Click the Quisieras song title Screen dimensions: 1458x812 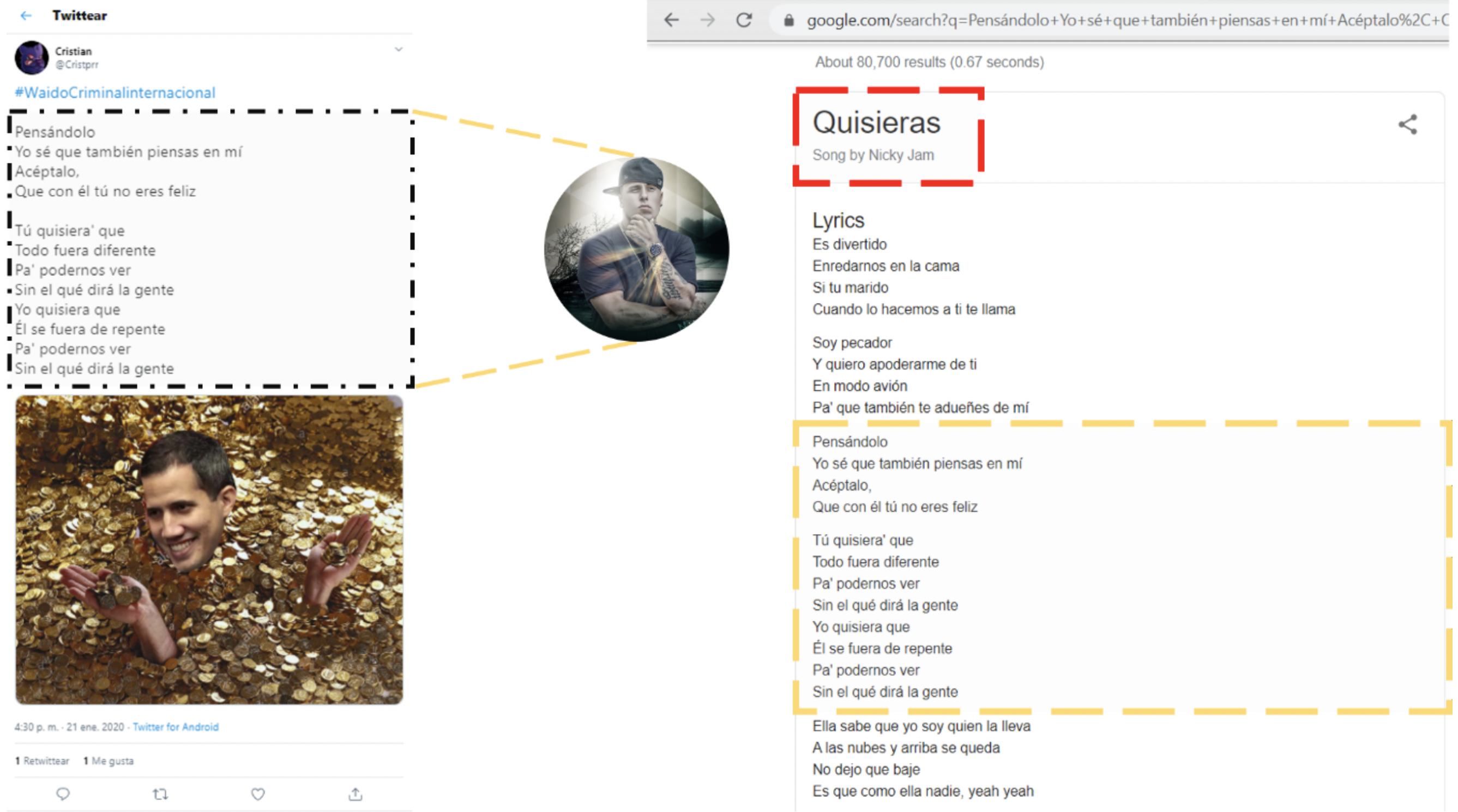876,122
